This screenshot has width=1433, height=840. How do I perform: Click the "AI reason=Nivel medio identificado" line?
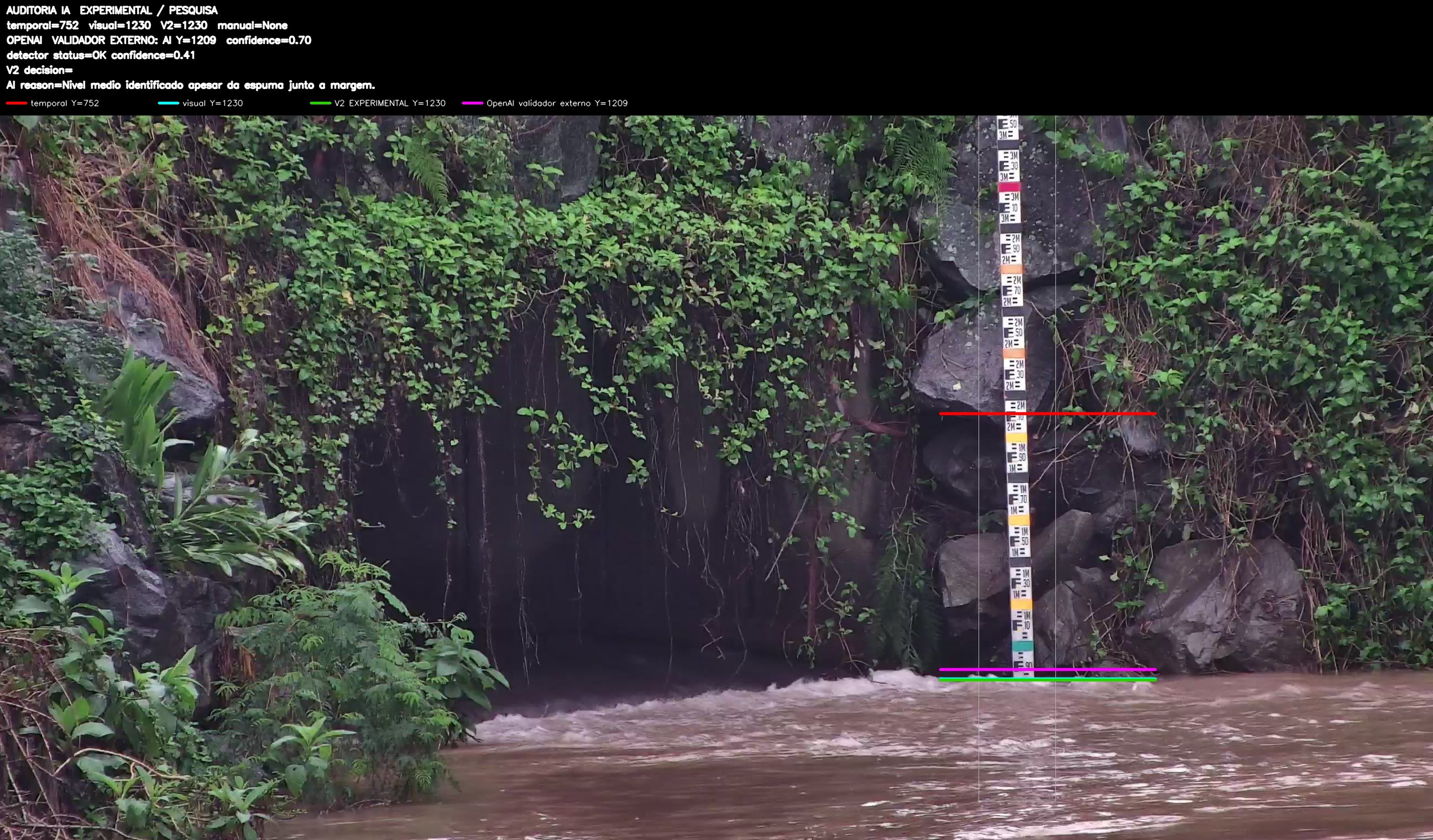(x=191, y=85)
